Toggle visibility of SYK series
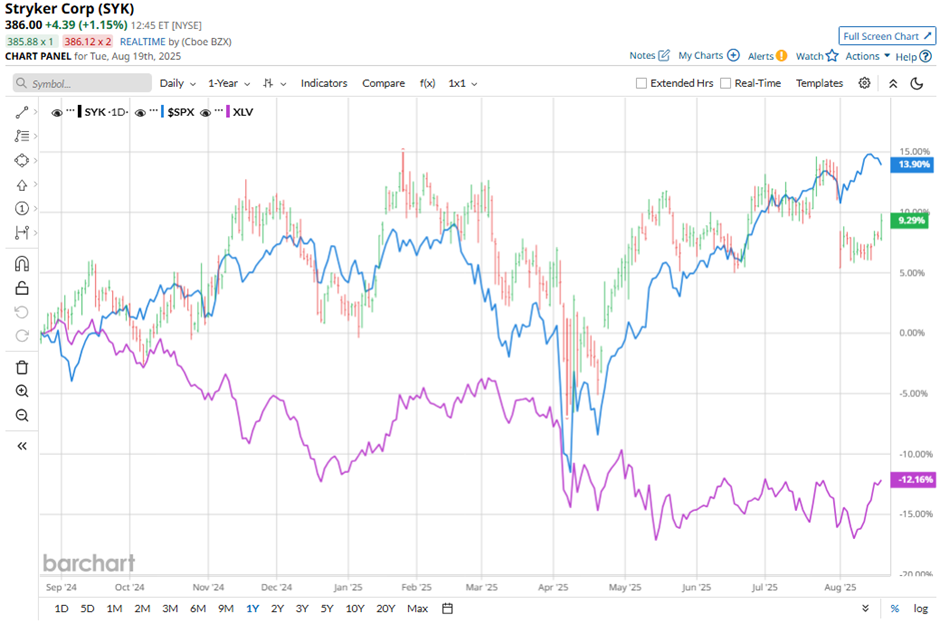The height and width of the screenshot is (623, 940). [x=57, y=113]
